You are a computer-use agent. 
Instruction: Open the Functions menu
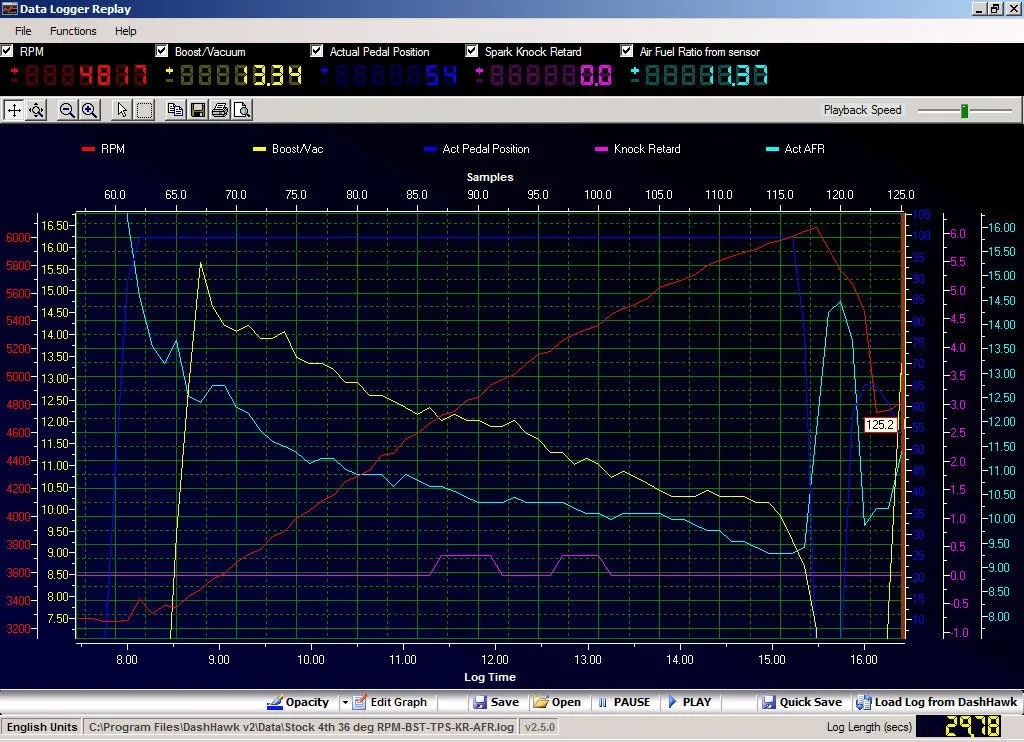click(x=73, y=31)
